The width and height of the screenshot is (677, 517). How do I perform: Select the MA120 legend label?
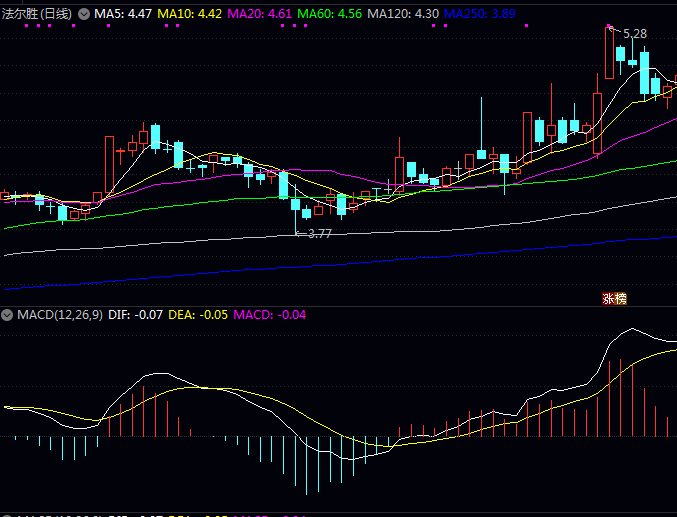point(403,15)
